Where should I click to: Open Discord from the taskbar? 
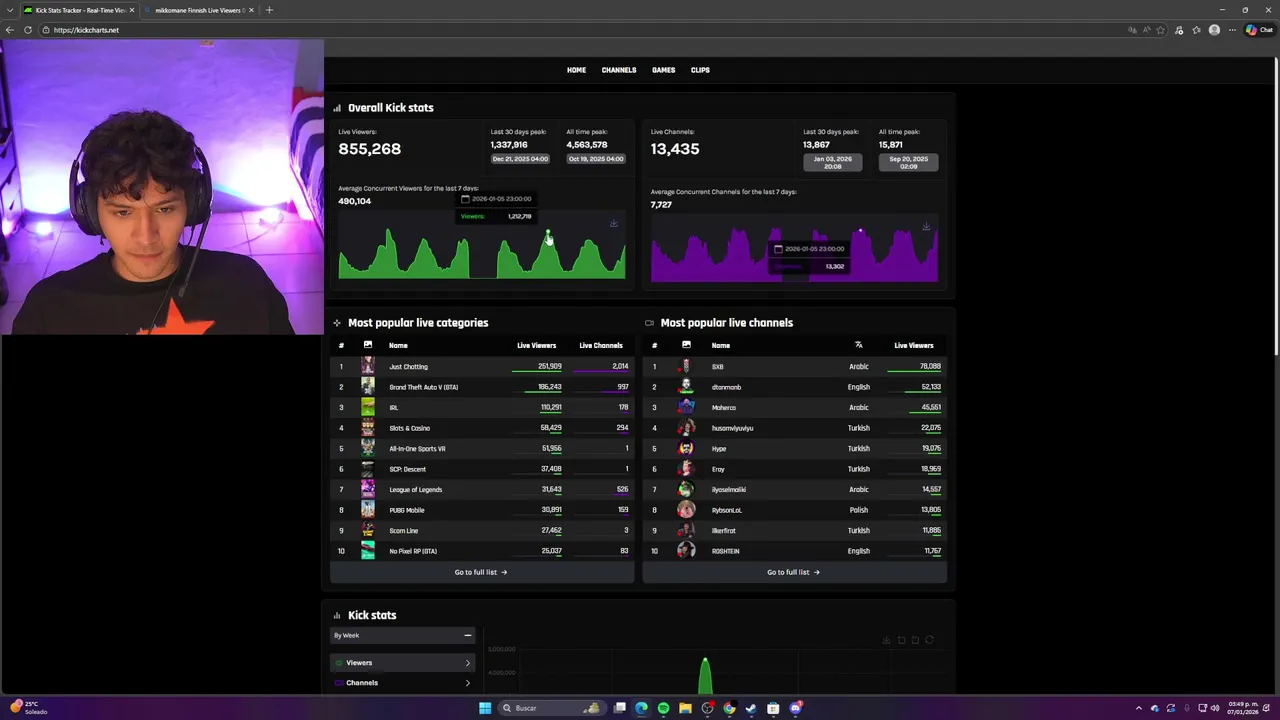point(795,708)
